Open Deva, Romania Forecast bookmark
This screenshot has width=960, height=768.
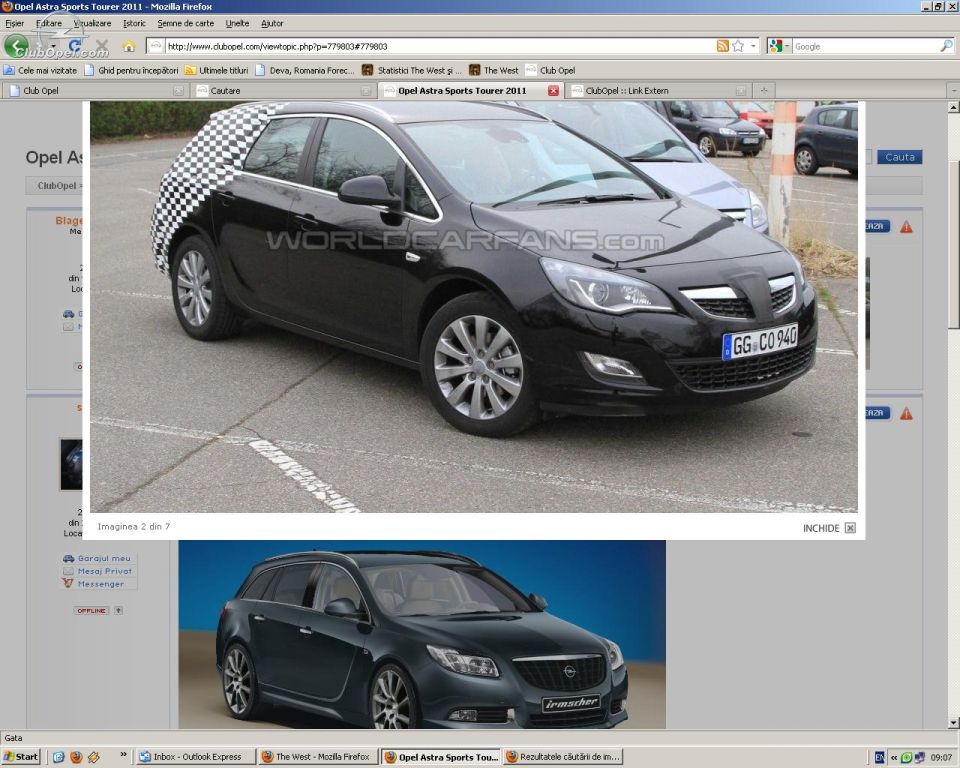point(305,70)
